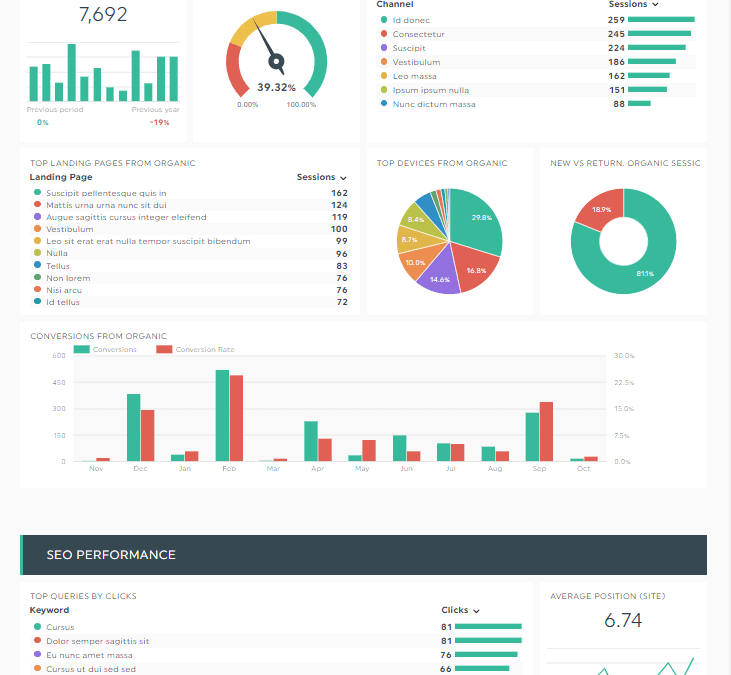This screenshot has width=731, height=675.
Task: Click the gauge needle showing 39.32%
Action: point(268,45)
